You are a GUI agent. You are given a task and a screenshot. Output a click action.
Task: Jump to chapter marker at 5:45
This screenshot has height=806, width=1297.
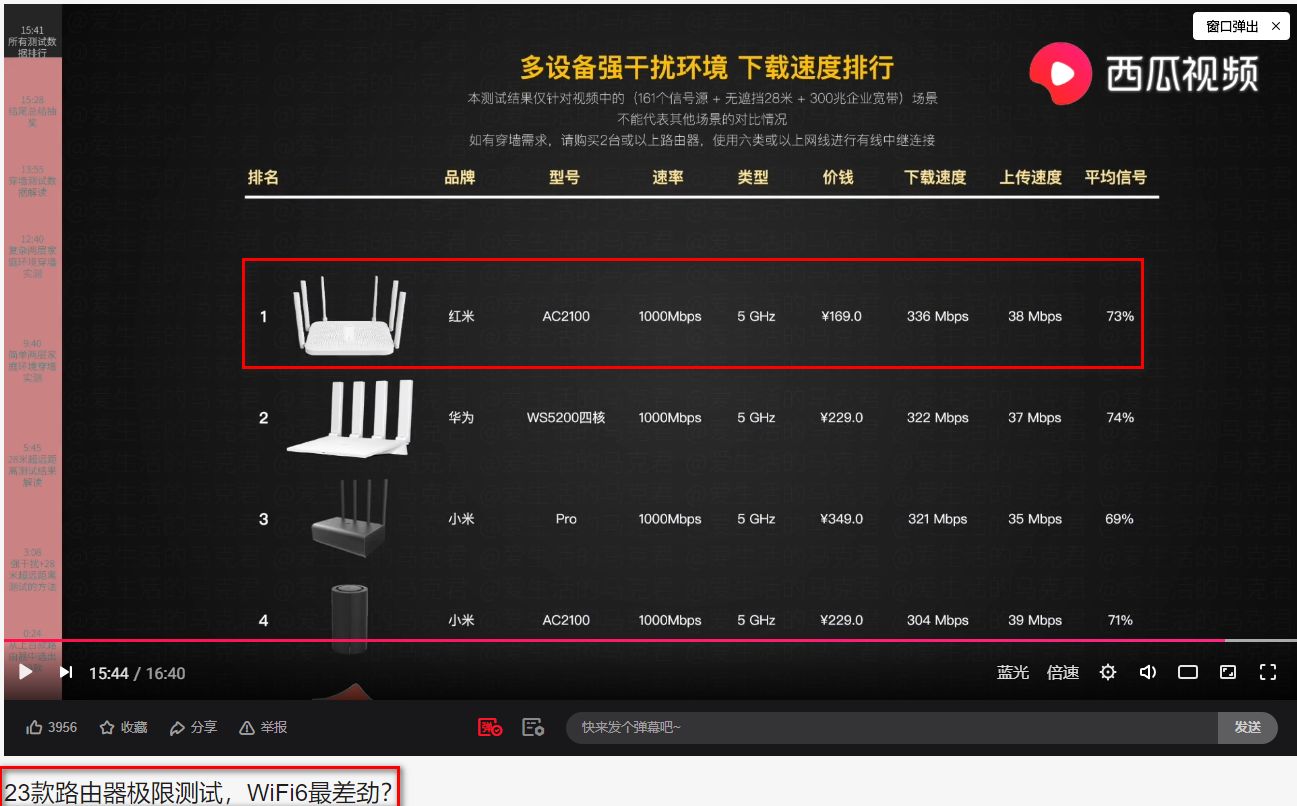pyautogui.click(x=32, y=465)
